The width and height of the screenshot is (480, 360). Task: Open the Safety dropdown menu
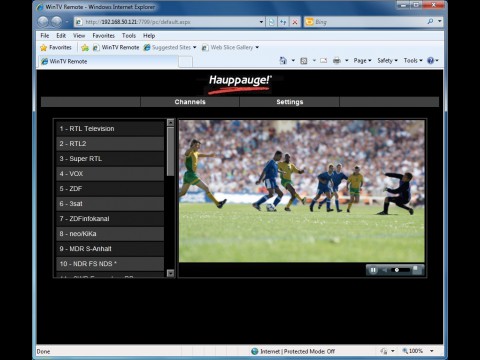coord(387,61)
